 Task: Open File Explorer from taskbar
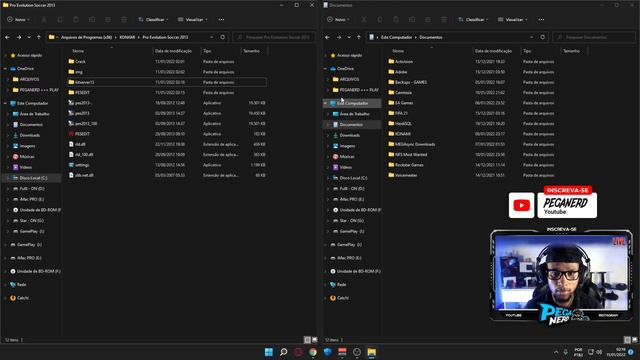pyautogui.click(x=371, y=352)
